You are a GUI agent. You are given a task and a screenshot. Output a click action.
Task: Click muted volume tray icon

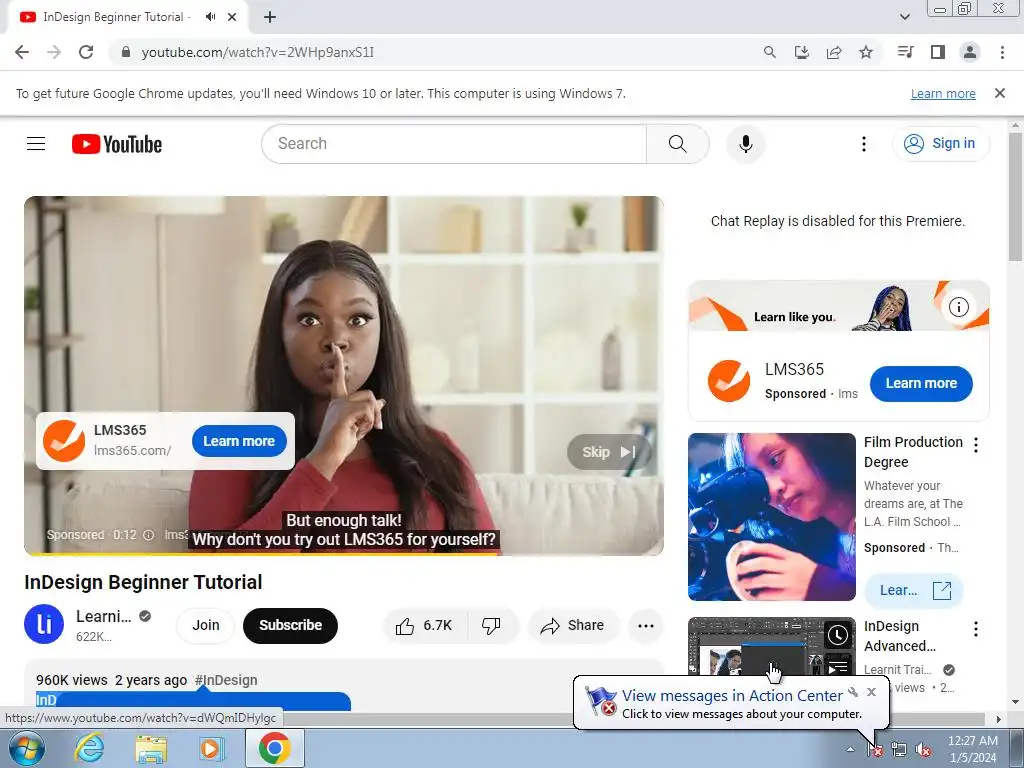click(x=923, y=750)
